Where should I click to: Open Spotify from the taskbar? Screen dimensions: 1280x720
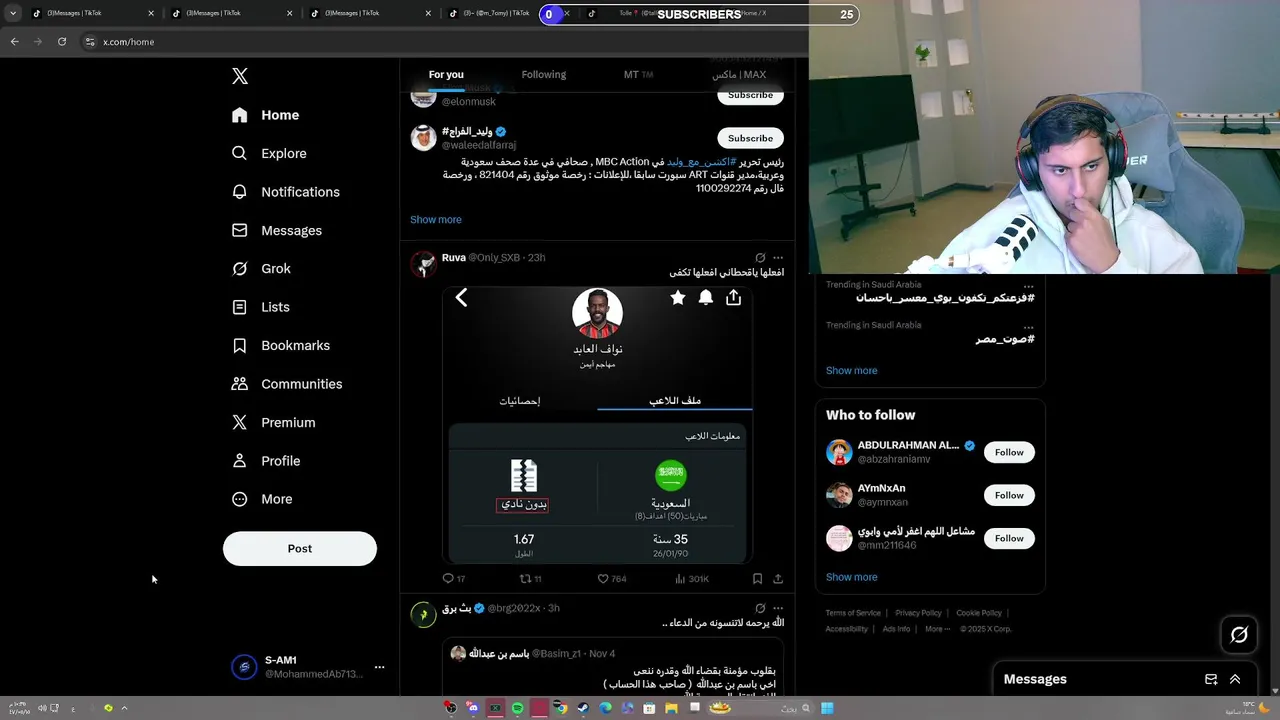click(x=517, y=708)
